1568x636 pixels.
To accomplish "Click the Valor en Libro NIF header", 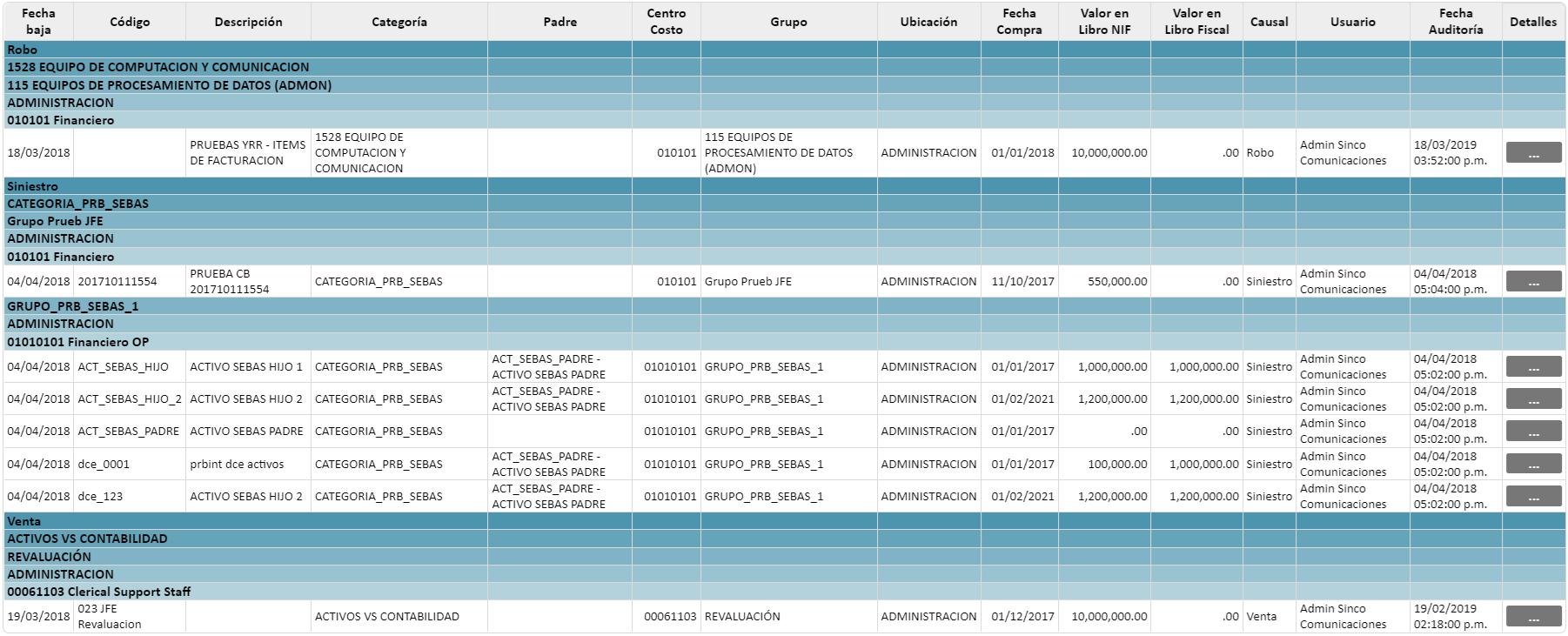I will pos(1104,21).
